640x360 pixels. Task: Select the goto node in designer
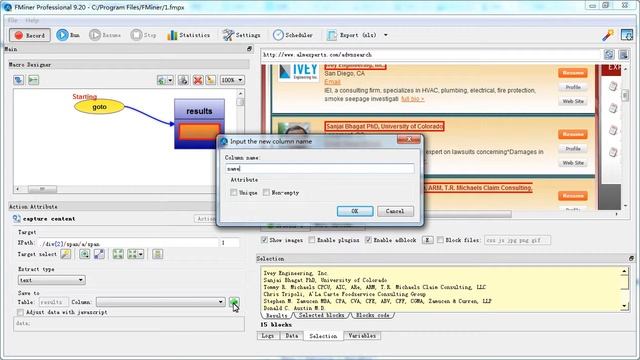click(99, 107)
